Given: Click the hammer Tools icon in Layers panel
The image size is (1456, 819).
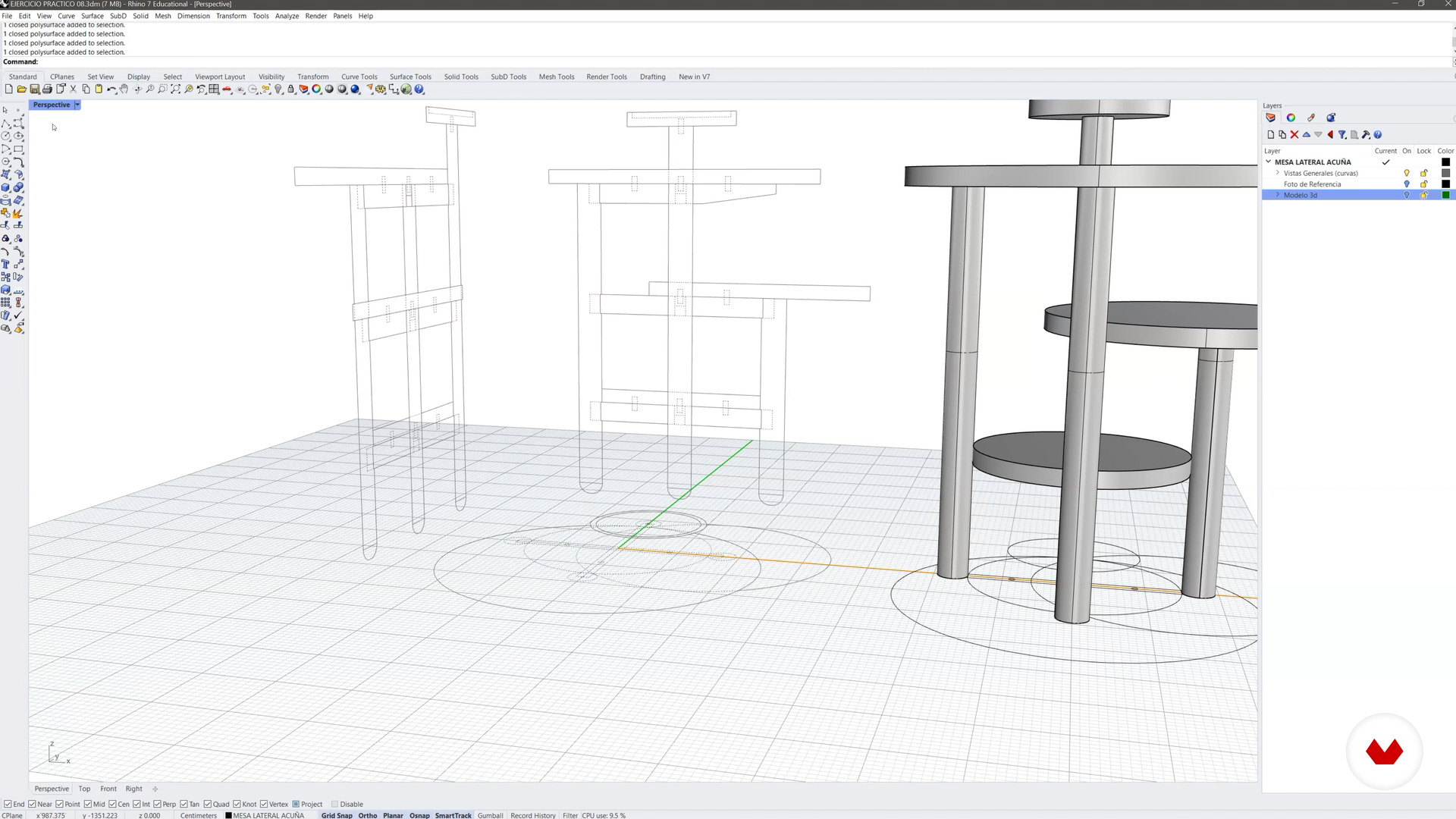Looking at the screenshot, I should click(1366, 135).
